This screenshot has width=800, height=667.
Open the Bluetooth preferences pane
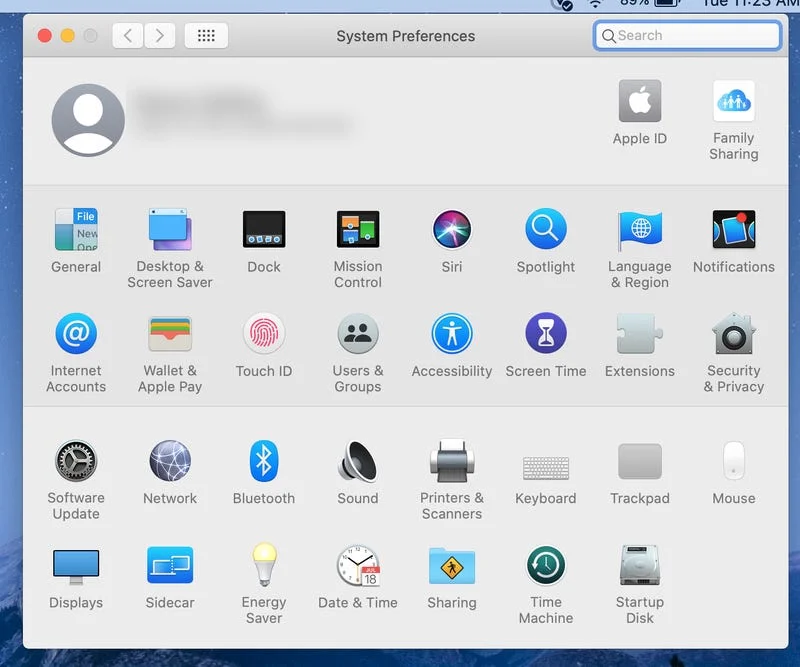click(x=264, y=462)
